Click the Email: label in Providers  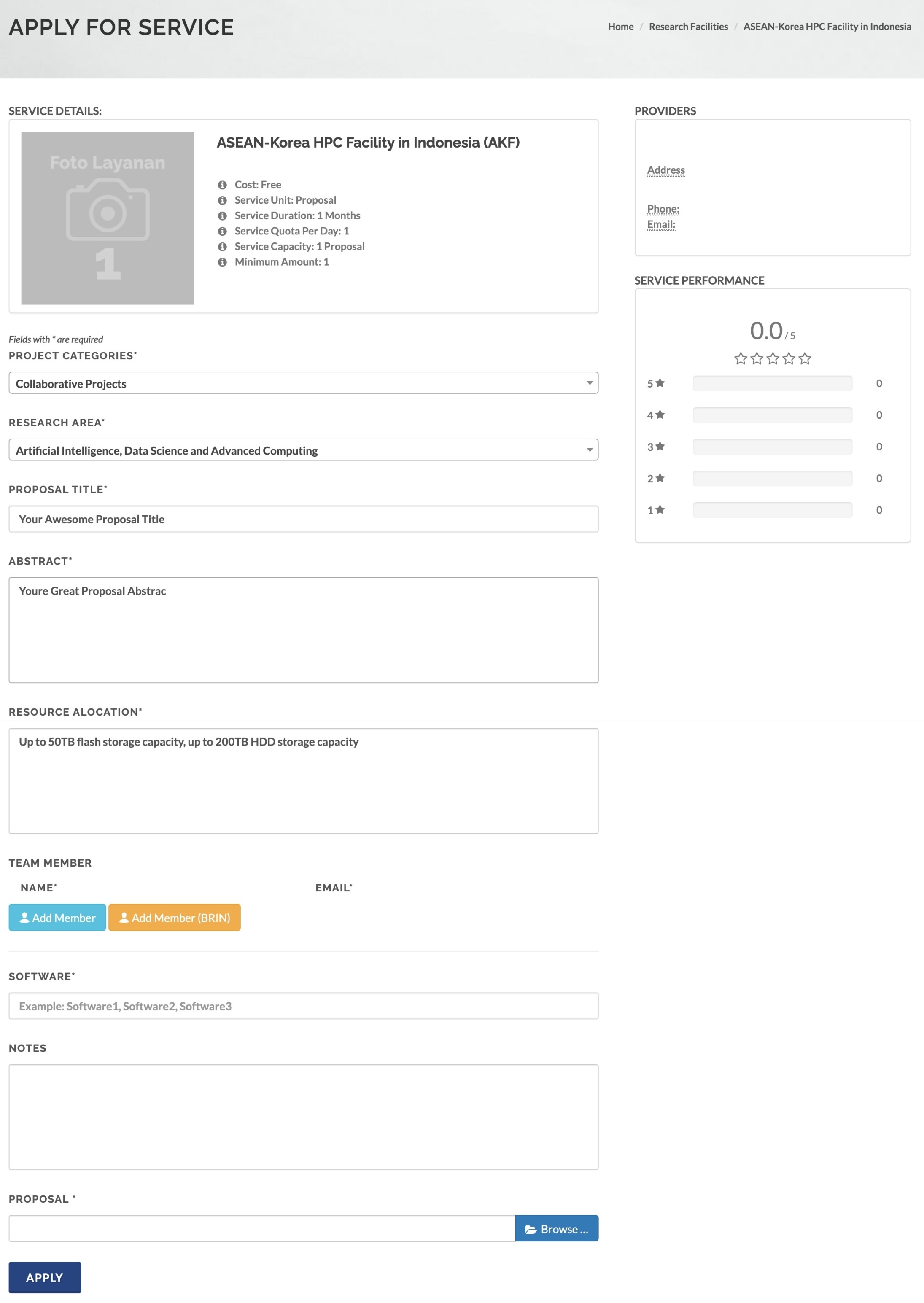[x=661, y=224]
